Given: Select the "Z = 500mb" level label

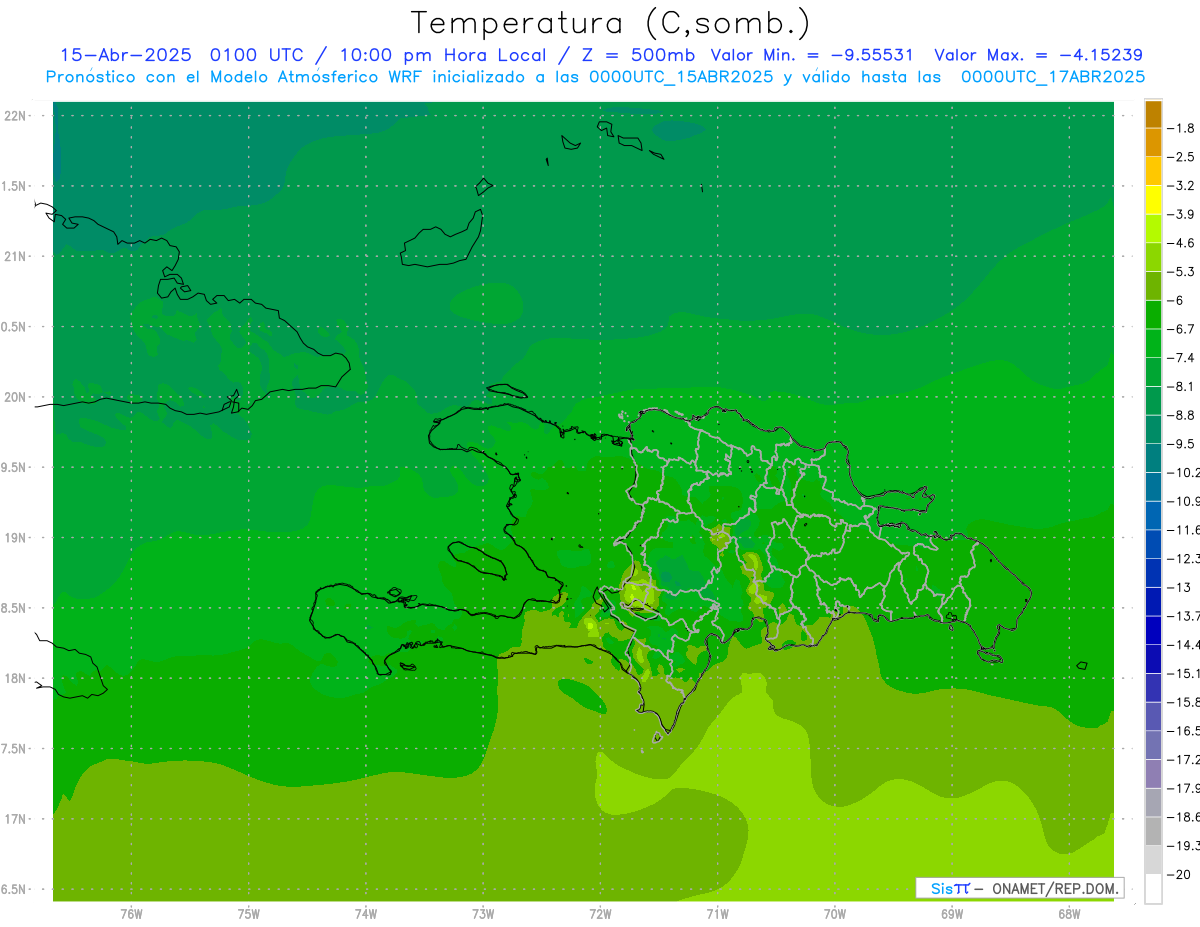Looking at the screenshot, I should click(x=636, y=55).
